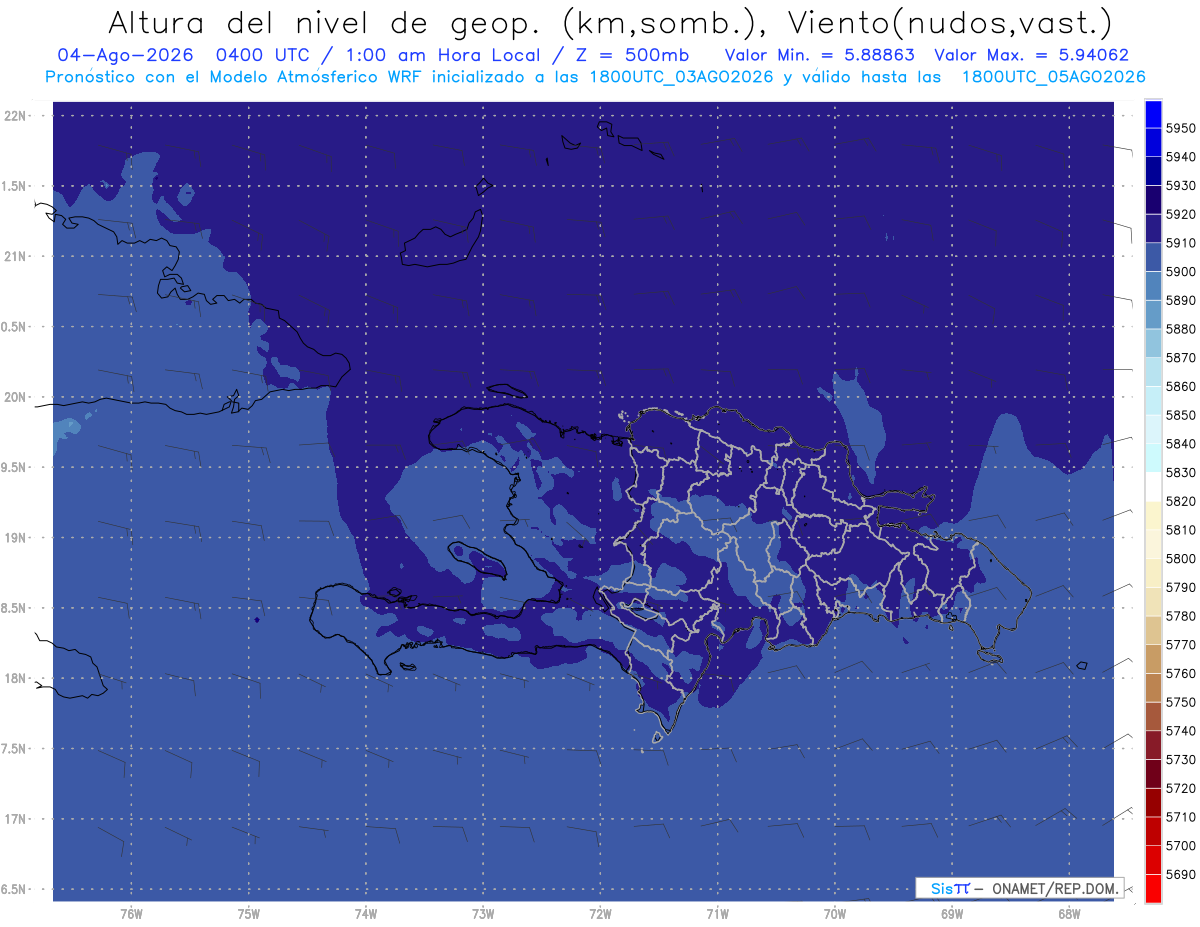Click the '17N' latitude label
The image size is (1200, 927).
tap(16, 819)
